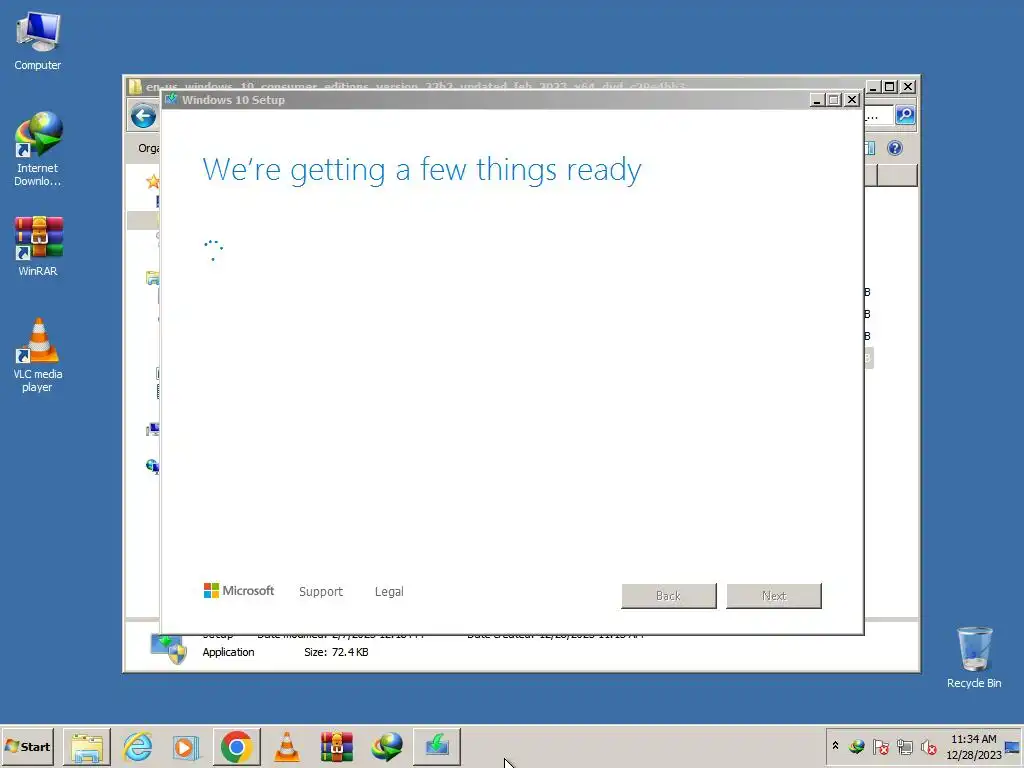The width and height of the screenshot is (1024, 768).
Task: Click the Show desktop button
Action: 1013,746
